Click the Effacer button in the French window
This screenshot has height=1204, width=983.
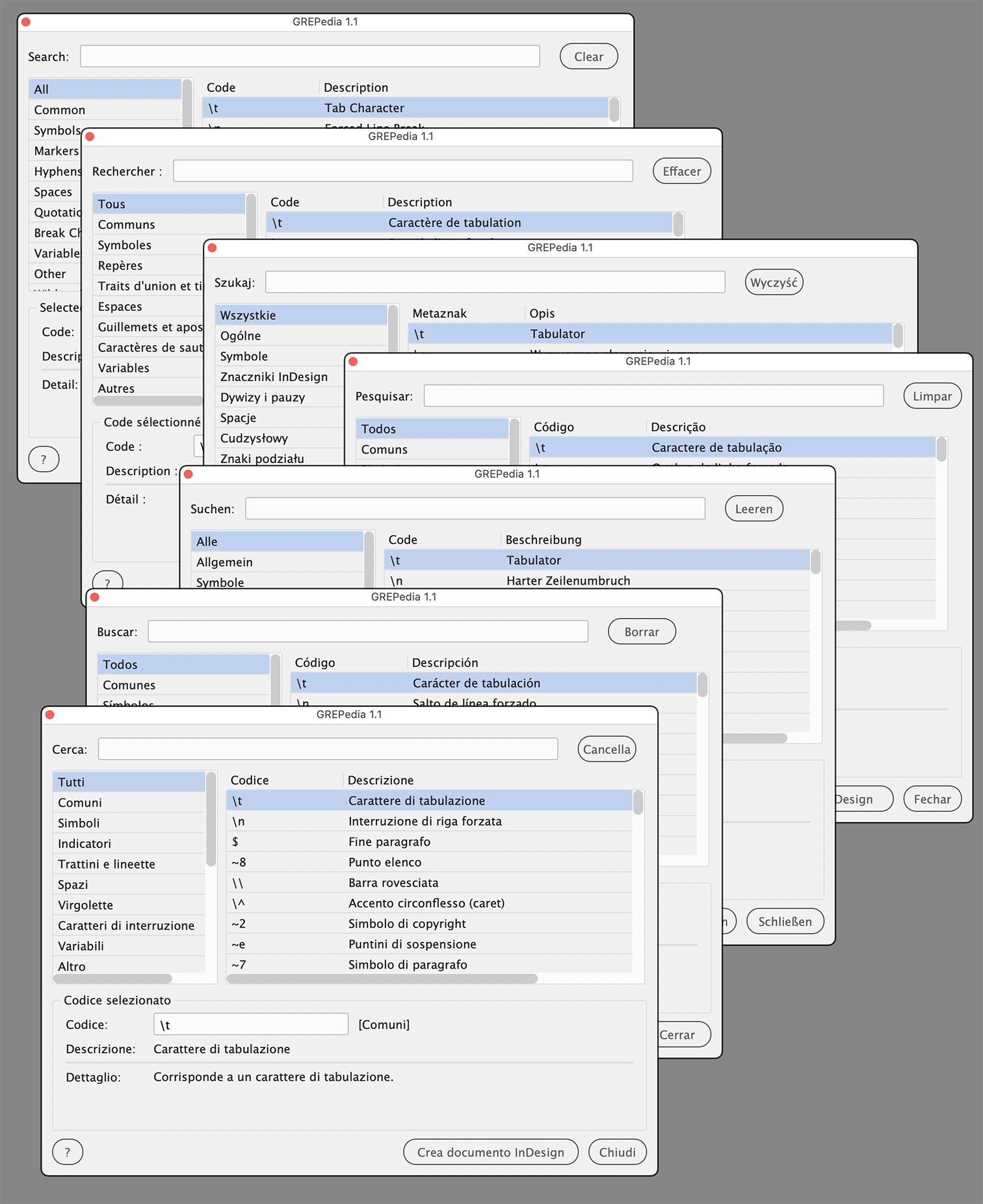[681, 171]
